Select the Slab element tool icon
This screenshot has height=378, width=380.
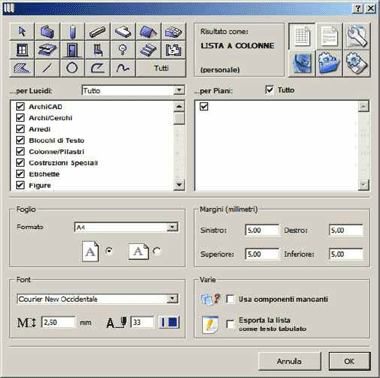(123, 32)
